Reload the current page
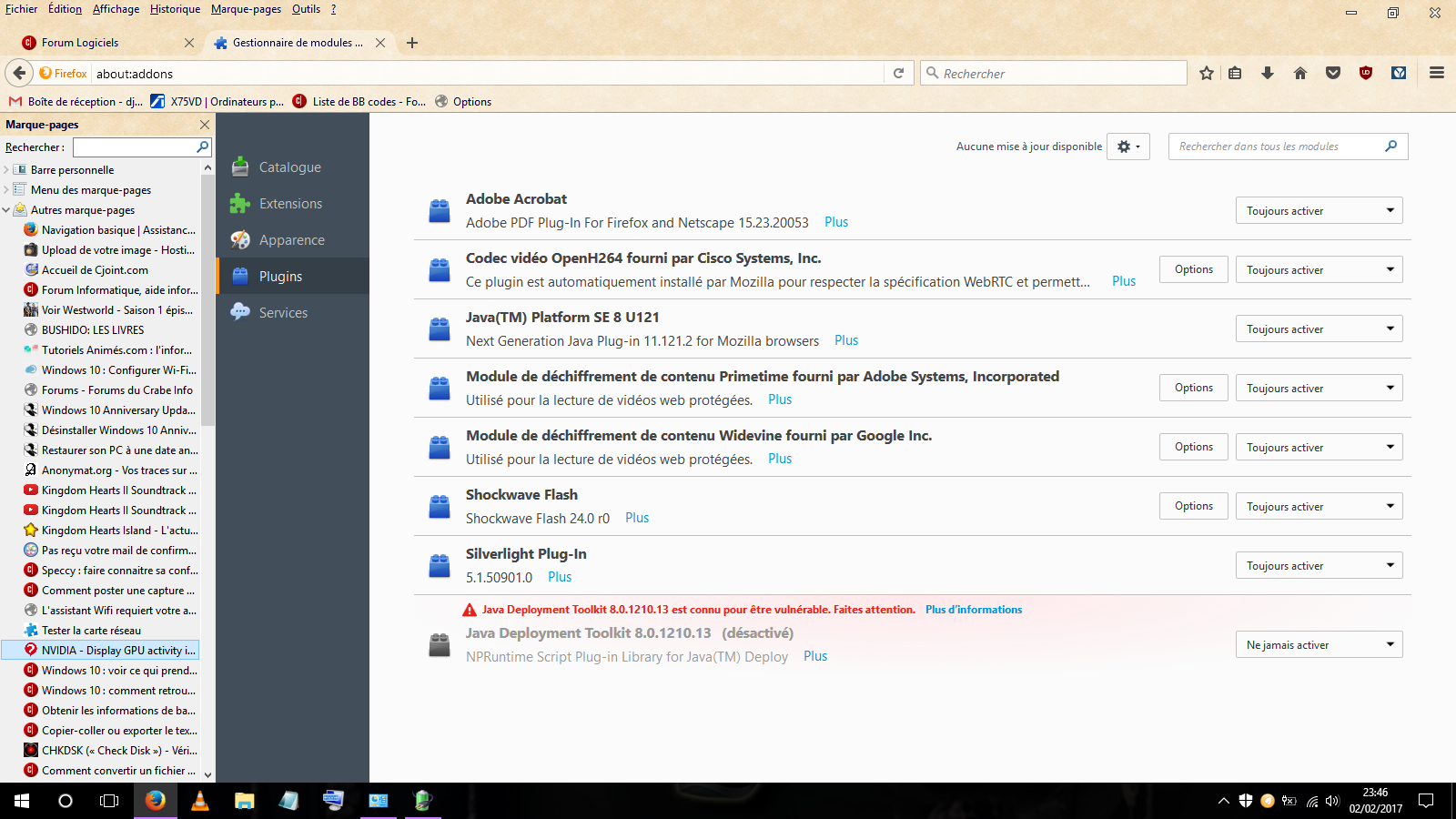Viewport: 1456px width, 819px height. coord(898,73)
